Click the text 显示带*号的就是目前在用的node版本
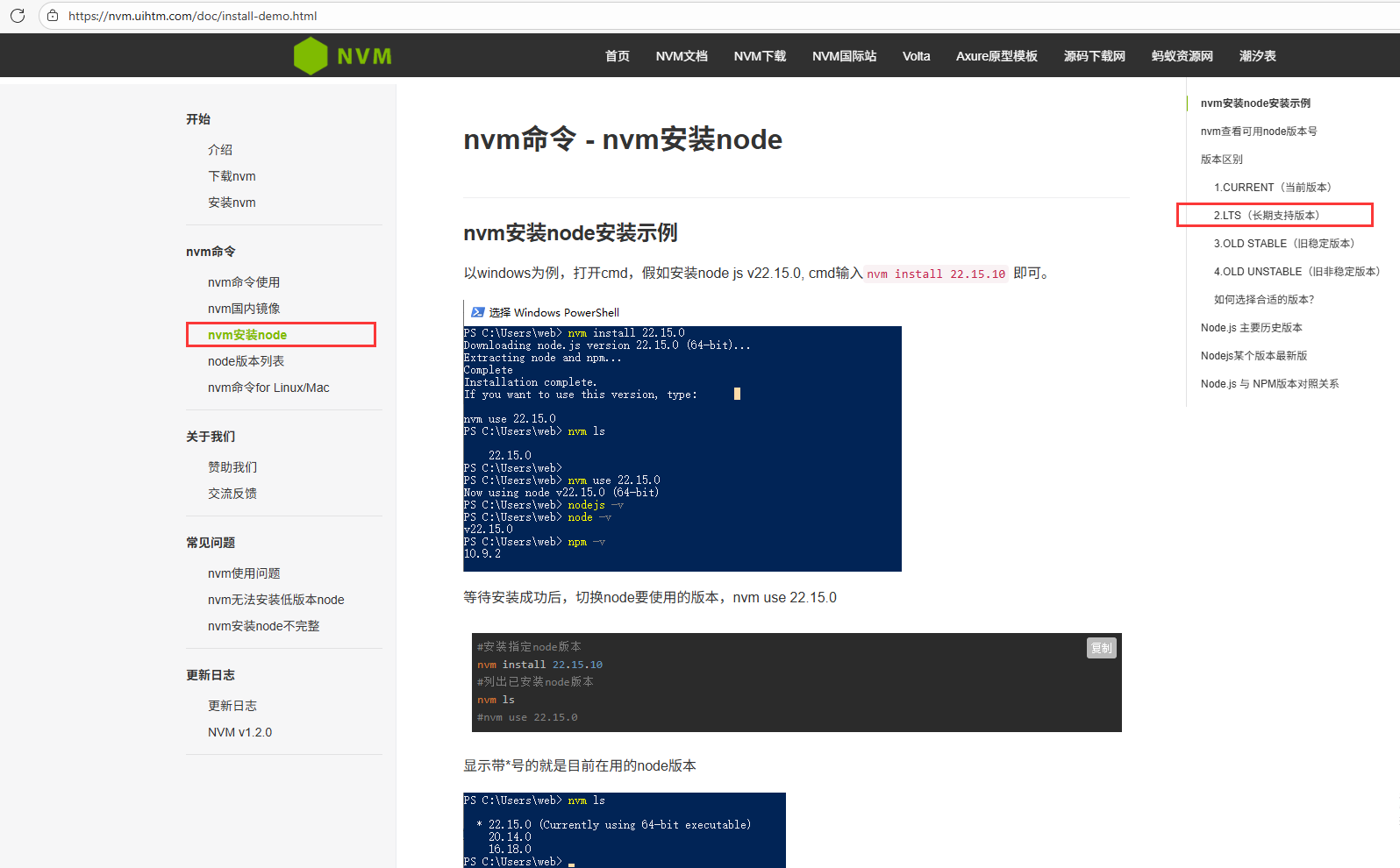This screenshot has width=1400, height=868. (580, 765)
